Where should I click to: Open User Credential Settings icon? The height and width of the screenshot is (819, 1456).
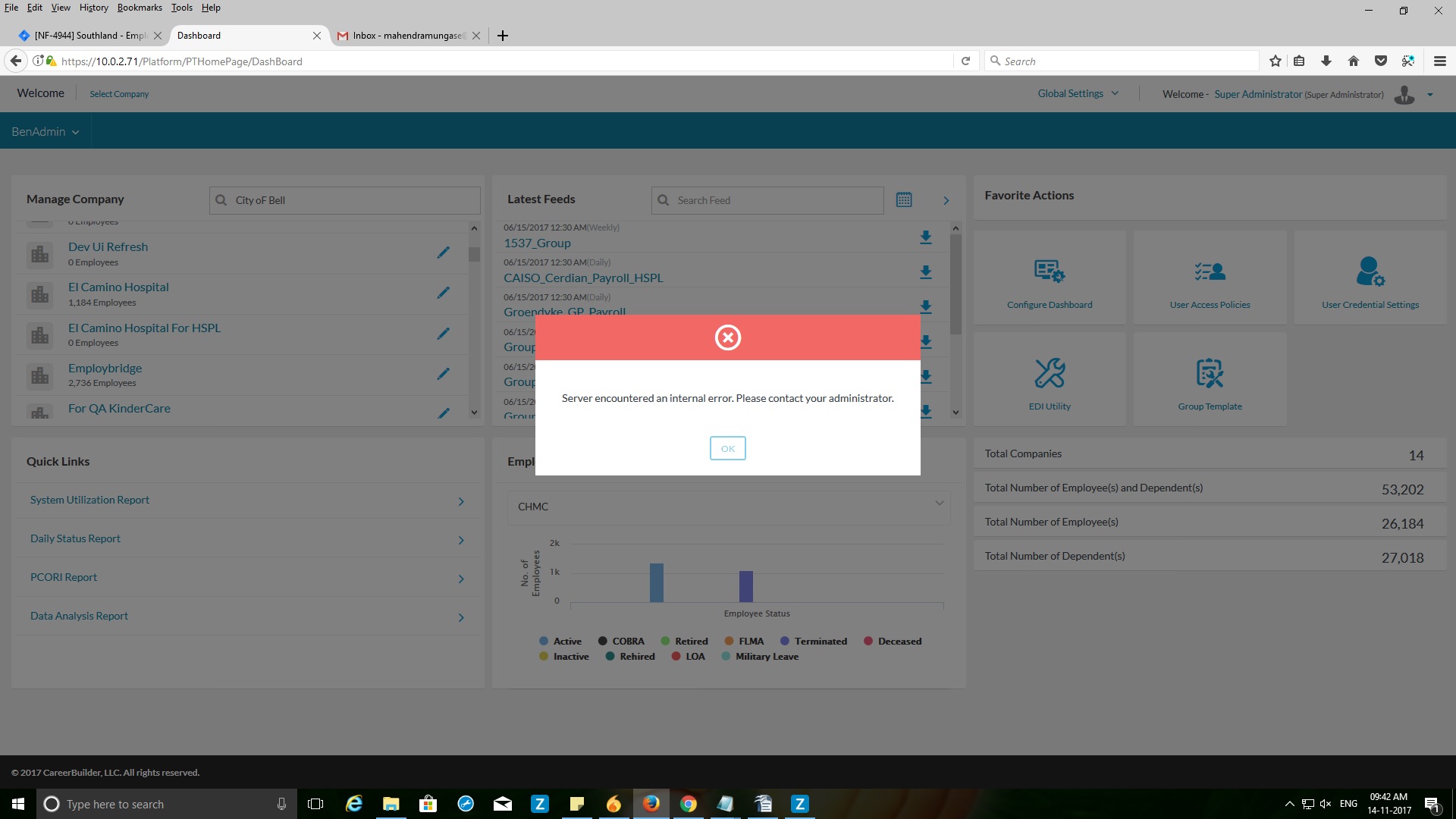point(1370,271)
